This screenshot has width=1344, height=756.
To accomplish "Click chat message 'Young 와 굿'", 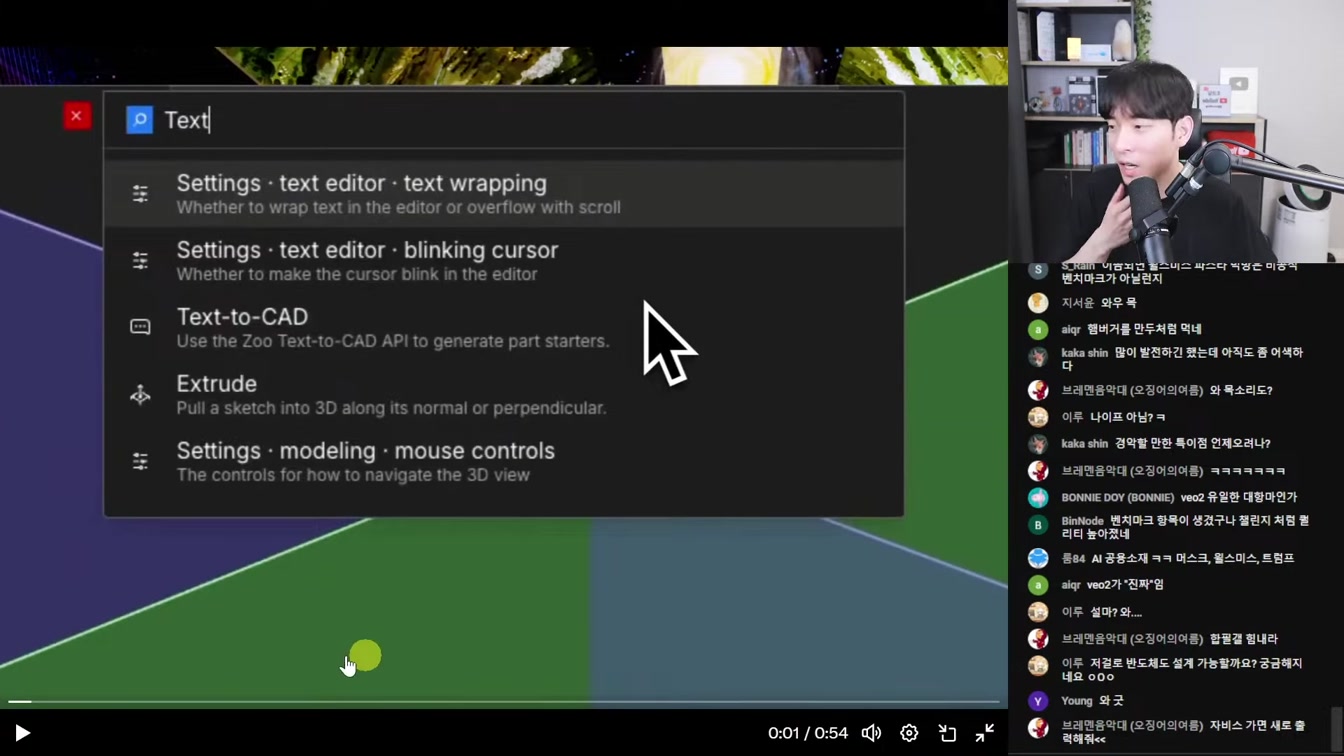I will click(1092, 701).
